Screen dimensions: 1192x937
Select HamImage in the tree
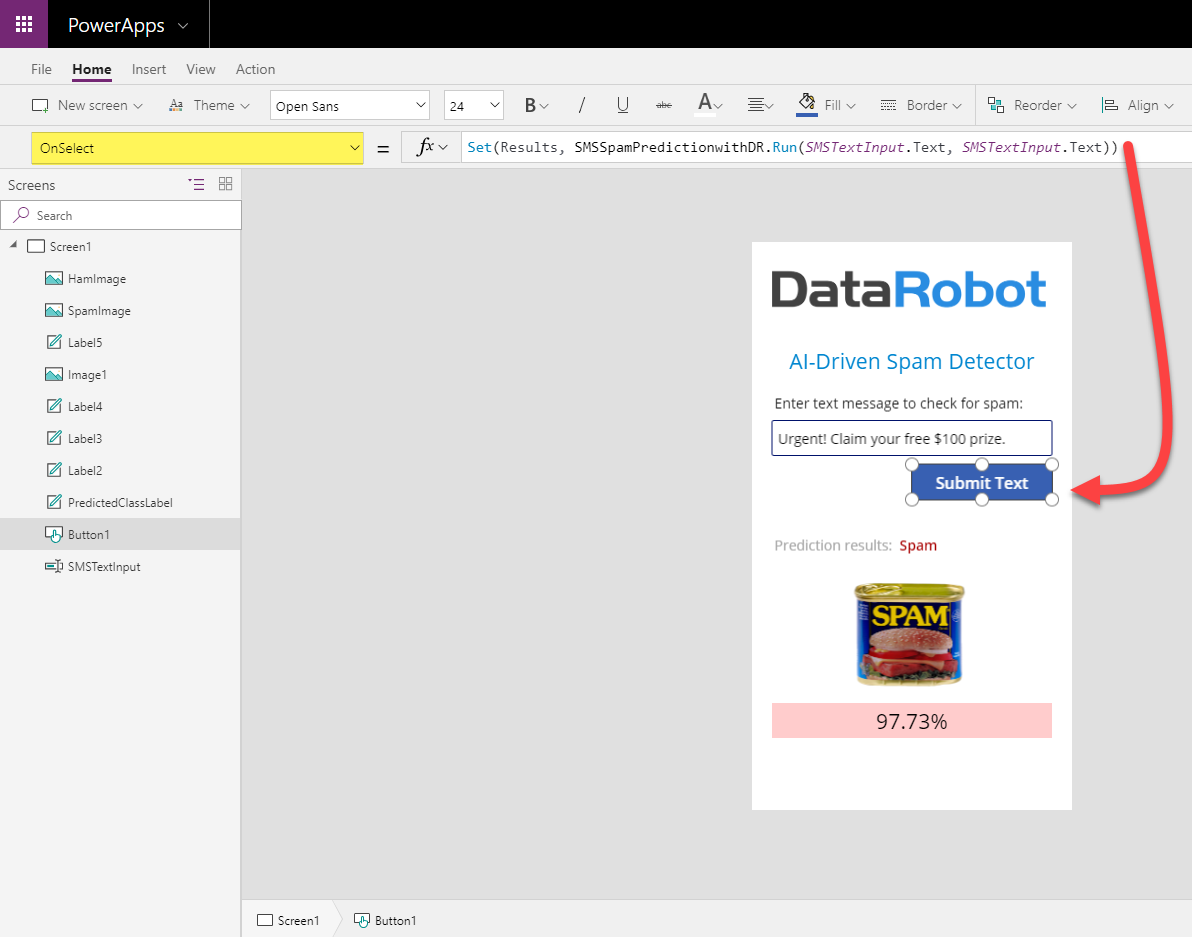tap(97, 279)
